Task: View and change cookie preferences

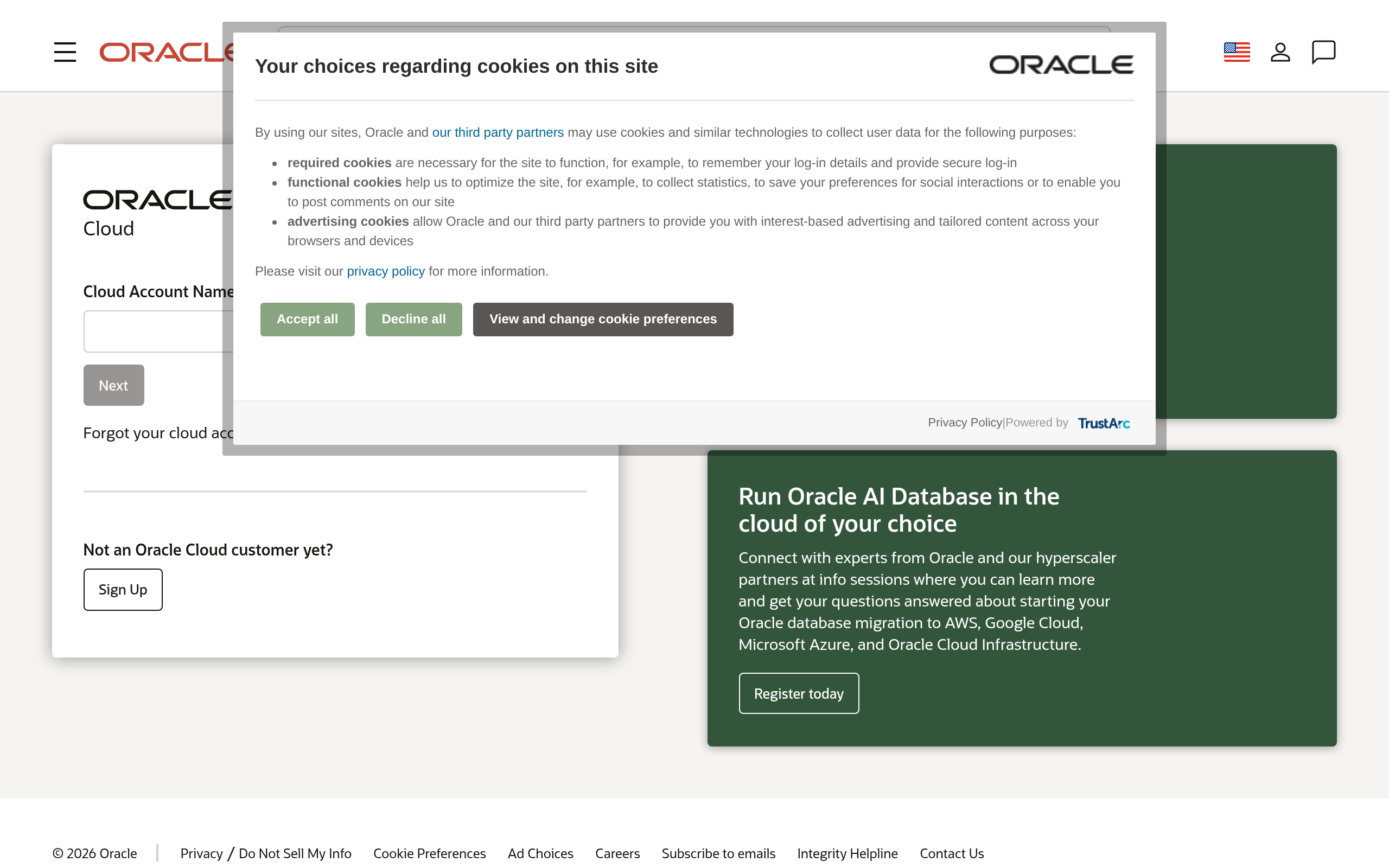Action: pyautogui.click(x=603, y=319)
